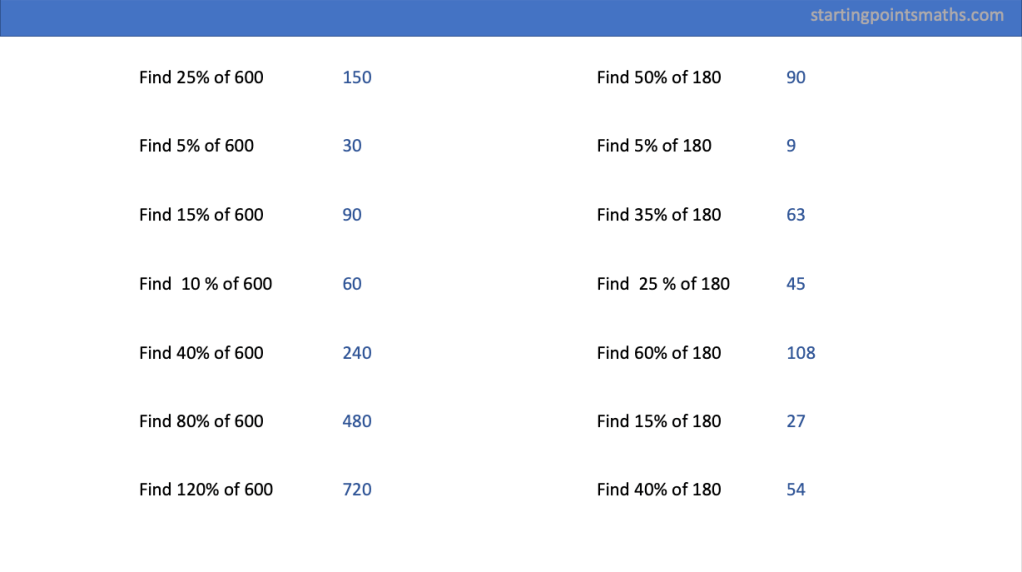
Task: Click the question 'Find 60% of 180'
Action: [658, 353]
